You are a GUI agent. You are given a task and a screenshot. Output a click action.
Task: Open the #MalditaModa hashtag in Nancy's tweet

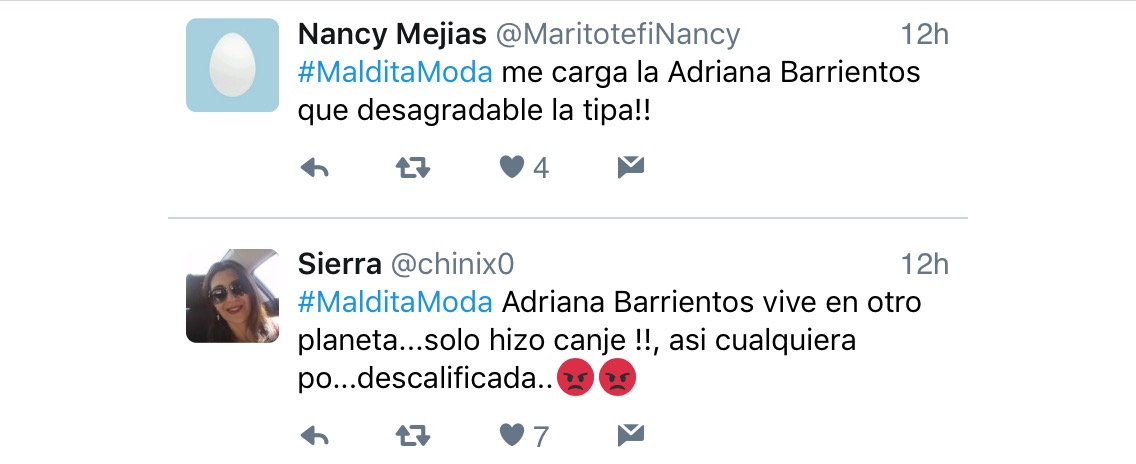coord(395,73)
